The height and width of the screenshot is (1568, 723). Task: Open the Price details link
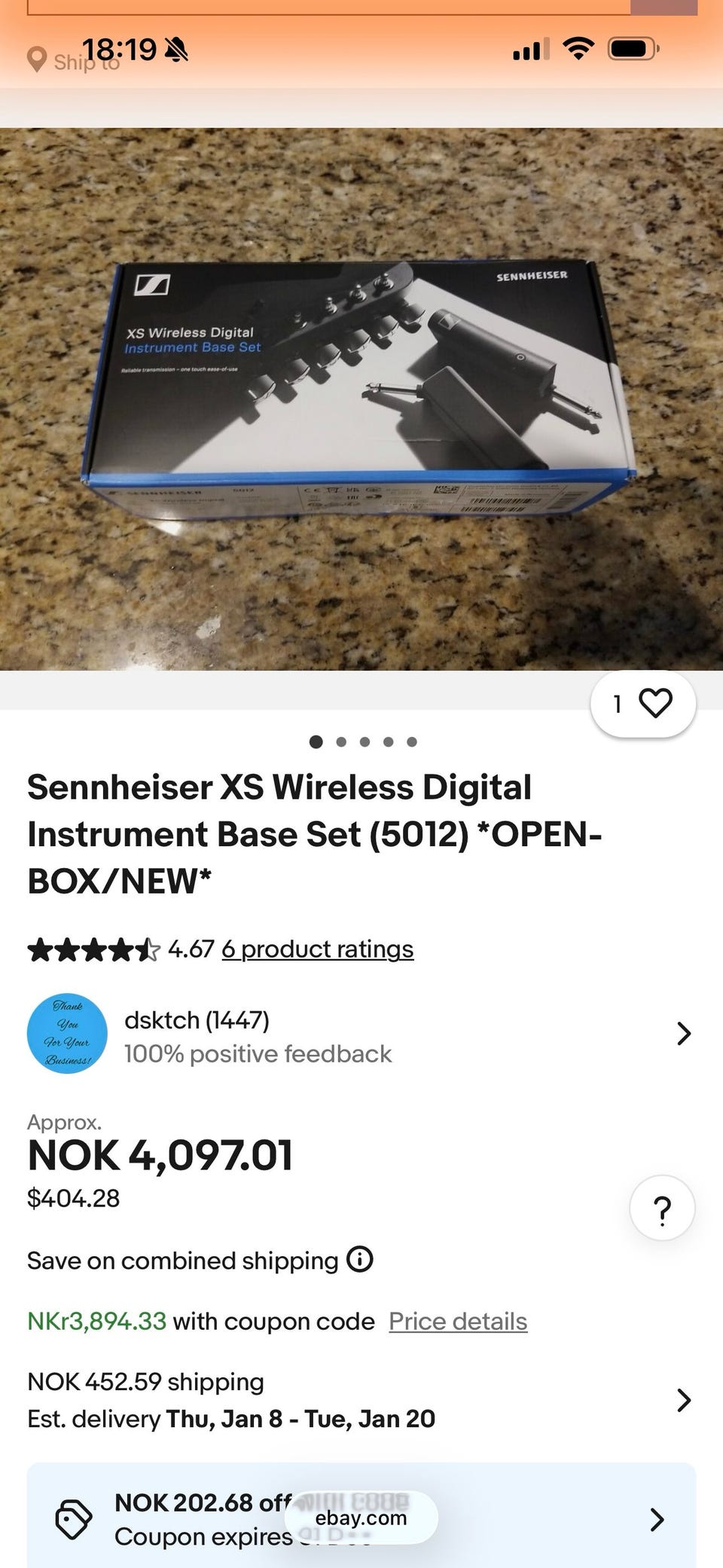tap(458, 1321)
